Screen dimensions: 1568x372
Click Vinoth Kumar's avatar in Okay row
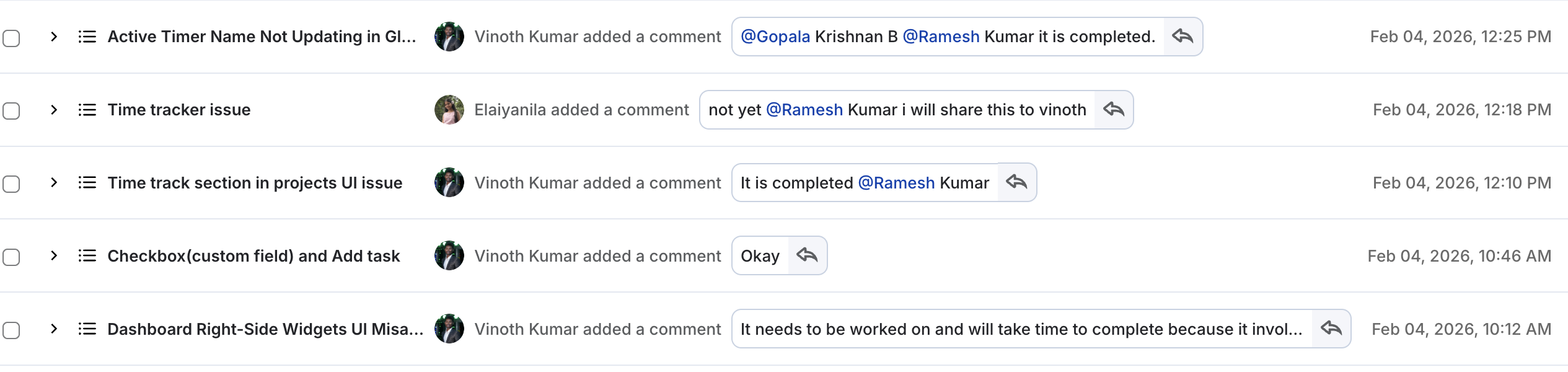(x=449, y=255)
